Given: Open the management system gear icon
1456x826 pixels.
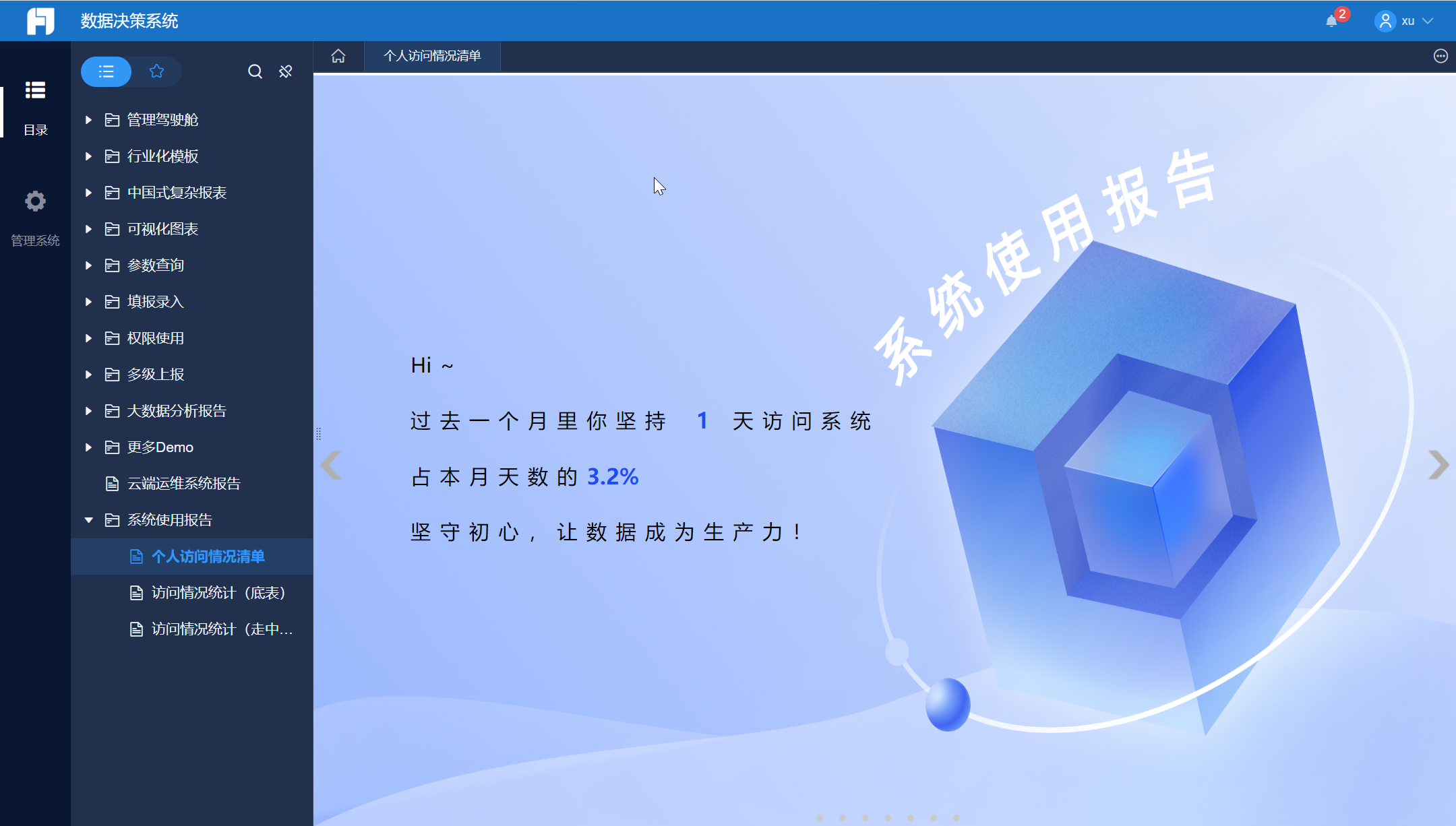Looking at the screenshot, I should coord(35,201).
